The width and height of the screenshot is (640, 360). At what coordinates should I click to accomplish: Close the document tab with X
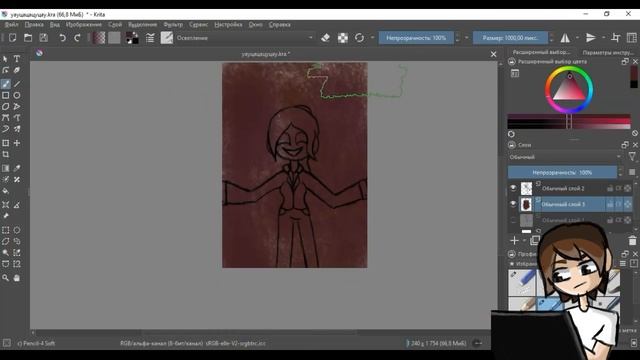tap(493, 54)
